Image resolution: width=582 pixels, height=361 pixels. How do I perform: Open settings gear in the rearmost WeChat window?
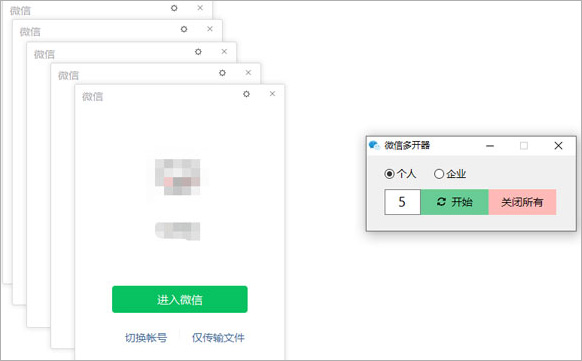[x=174, y=8]
